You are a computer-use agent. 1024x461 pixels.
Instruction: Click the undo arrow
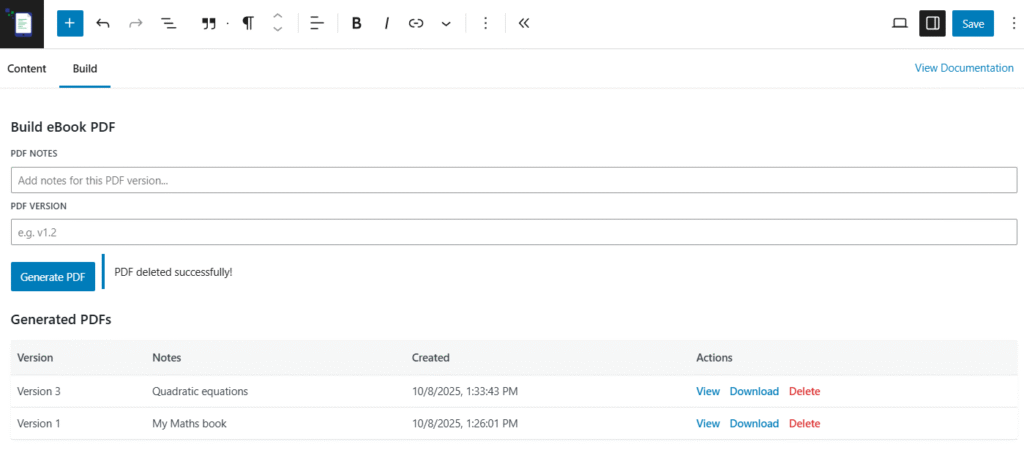103,24
